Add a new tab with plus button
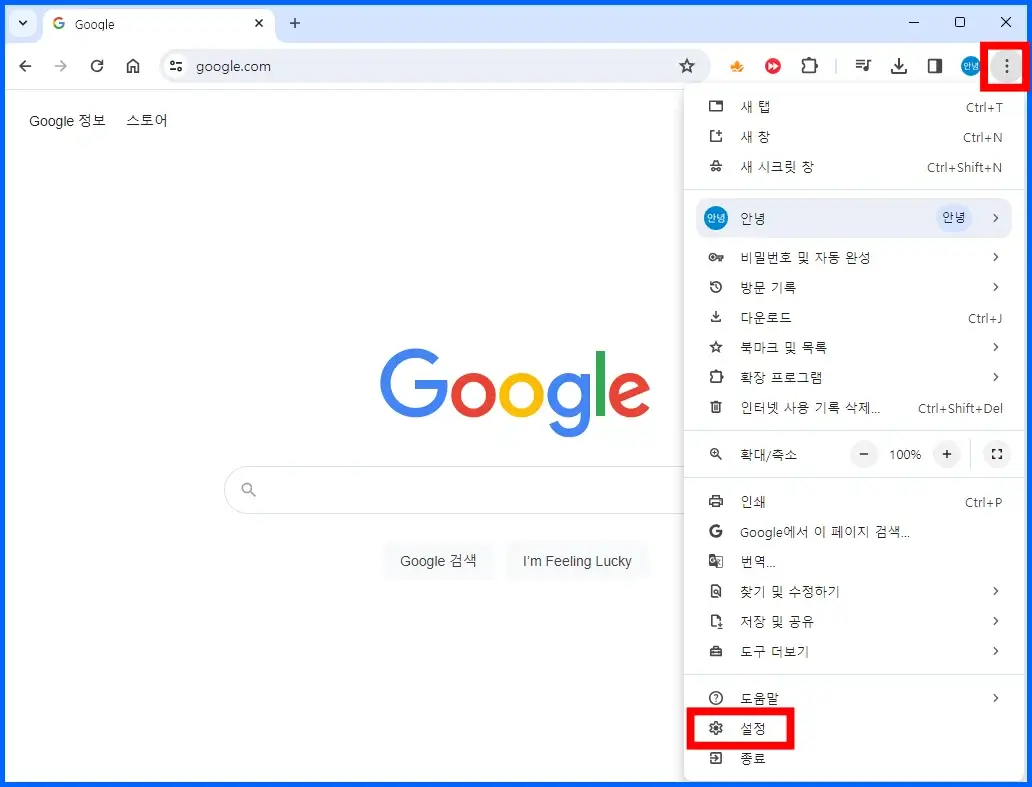The image size is (1032, 787). tap(295, 23)
